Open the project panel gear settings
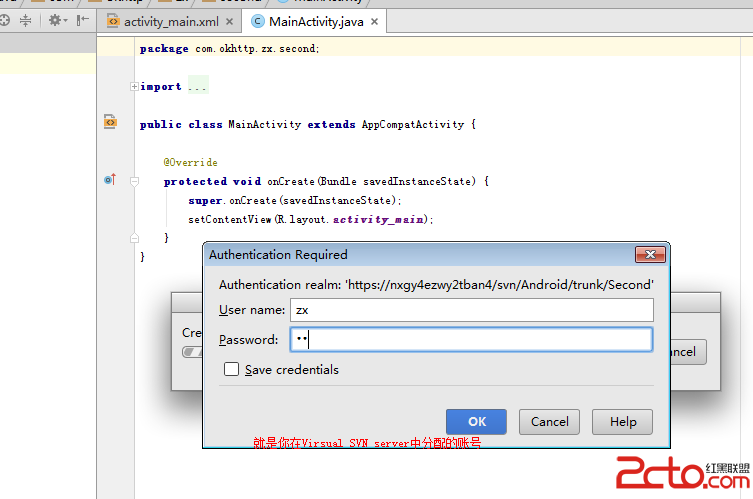 pos(57,20)
